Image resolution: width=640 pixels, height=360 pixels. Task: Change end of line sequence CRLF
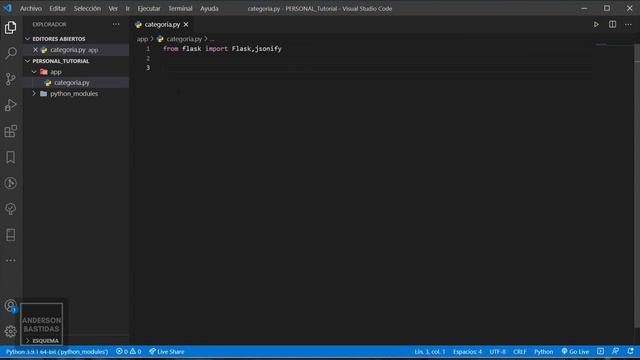coord(519,351)
